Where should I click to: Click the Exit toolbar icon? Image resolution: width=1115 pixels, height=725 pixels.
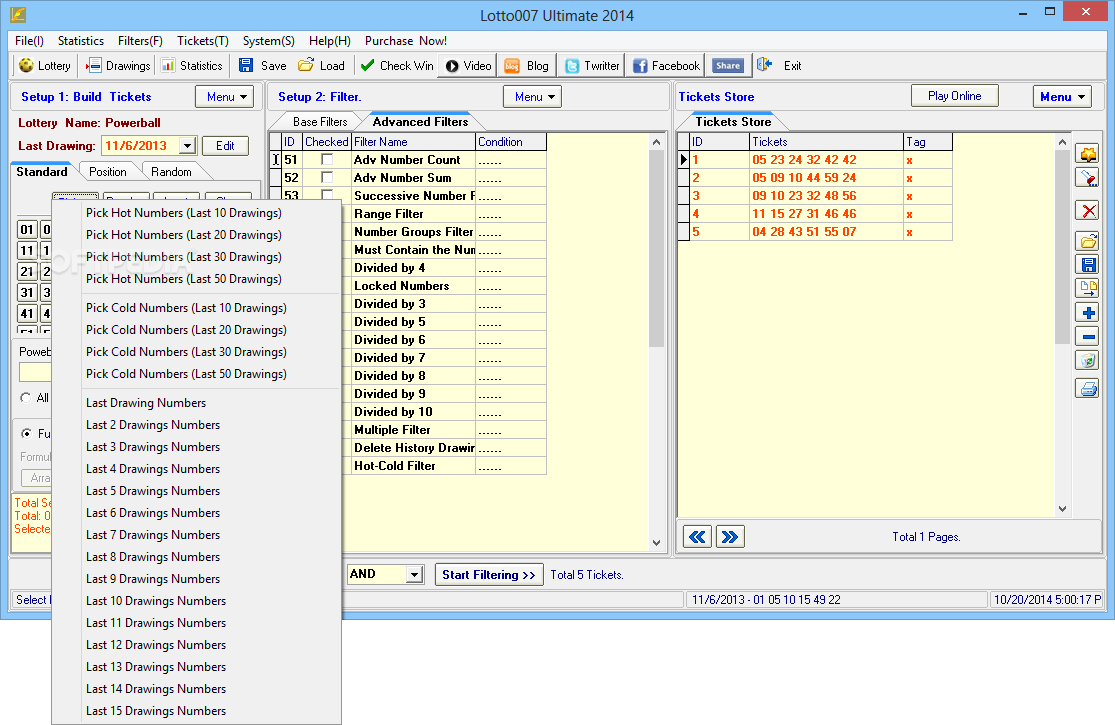764,65
